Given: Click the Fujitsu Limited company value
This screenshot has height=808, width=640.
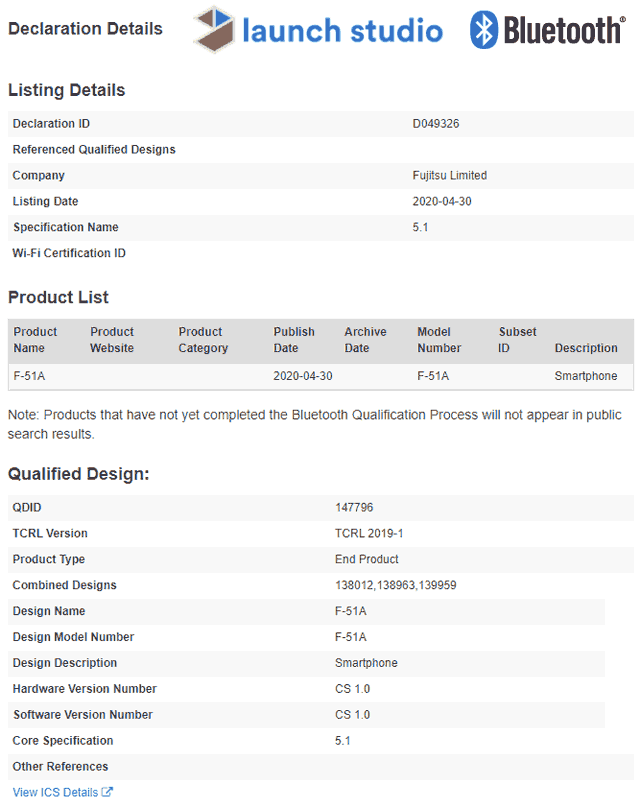Looking at the screenshot, I should pyautogui.click(x=449, y=176).
